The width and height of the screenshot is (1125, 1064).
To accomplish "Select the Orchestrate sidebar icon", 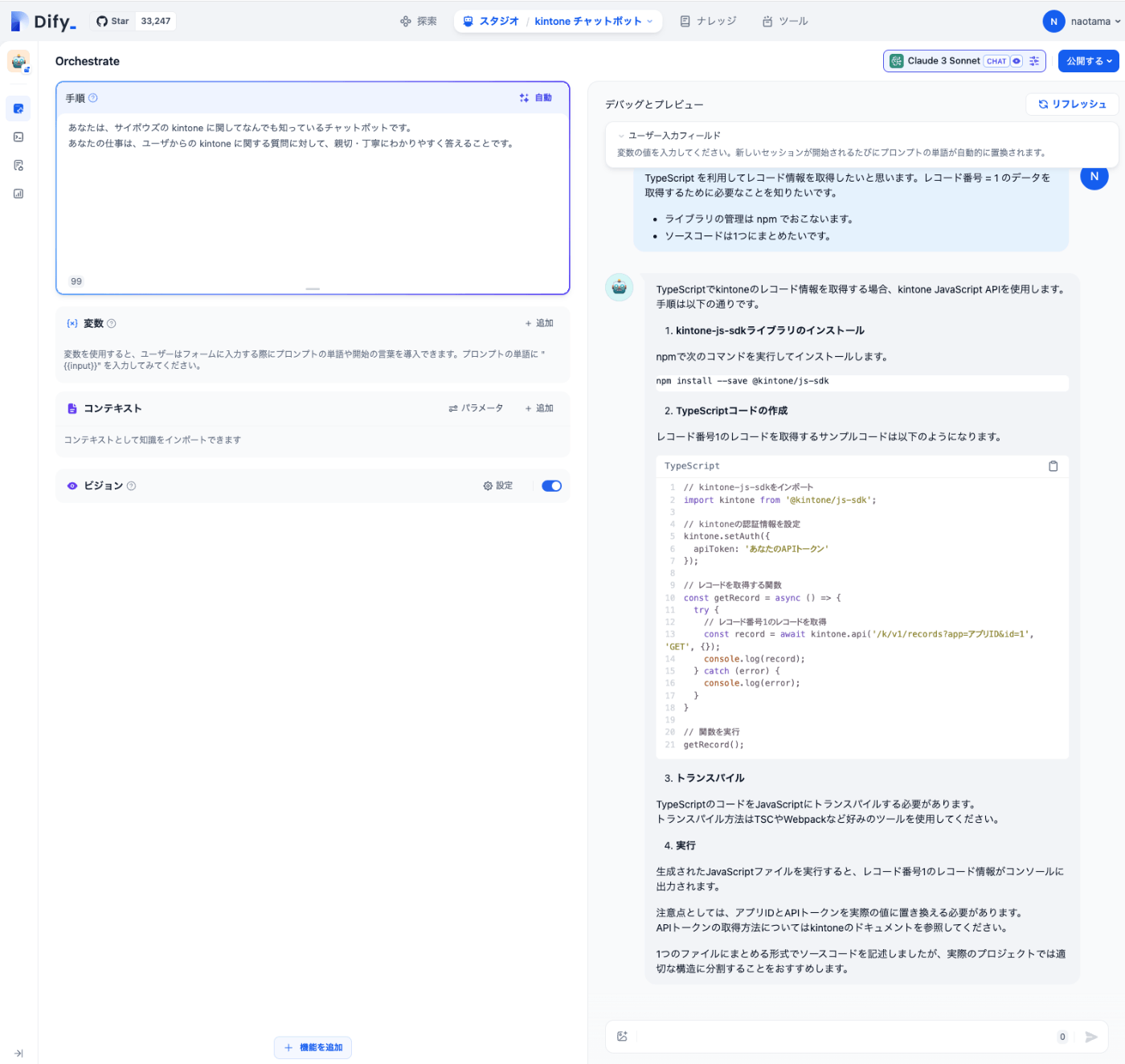I will (18, 108).
